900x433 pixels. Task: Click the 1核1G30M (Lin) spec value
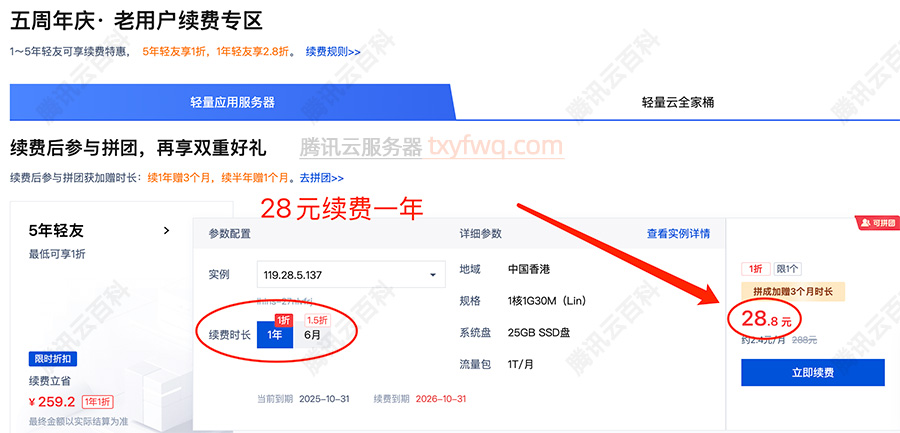pyautogui.click(x=548, y=301)
